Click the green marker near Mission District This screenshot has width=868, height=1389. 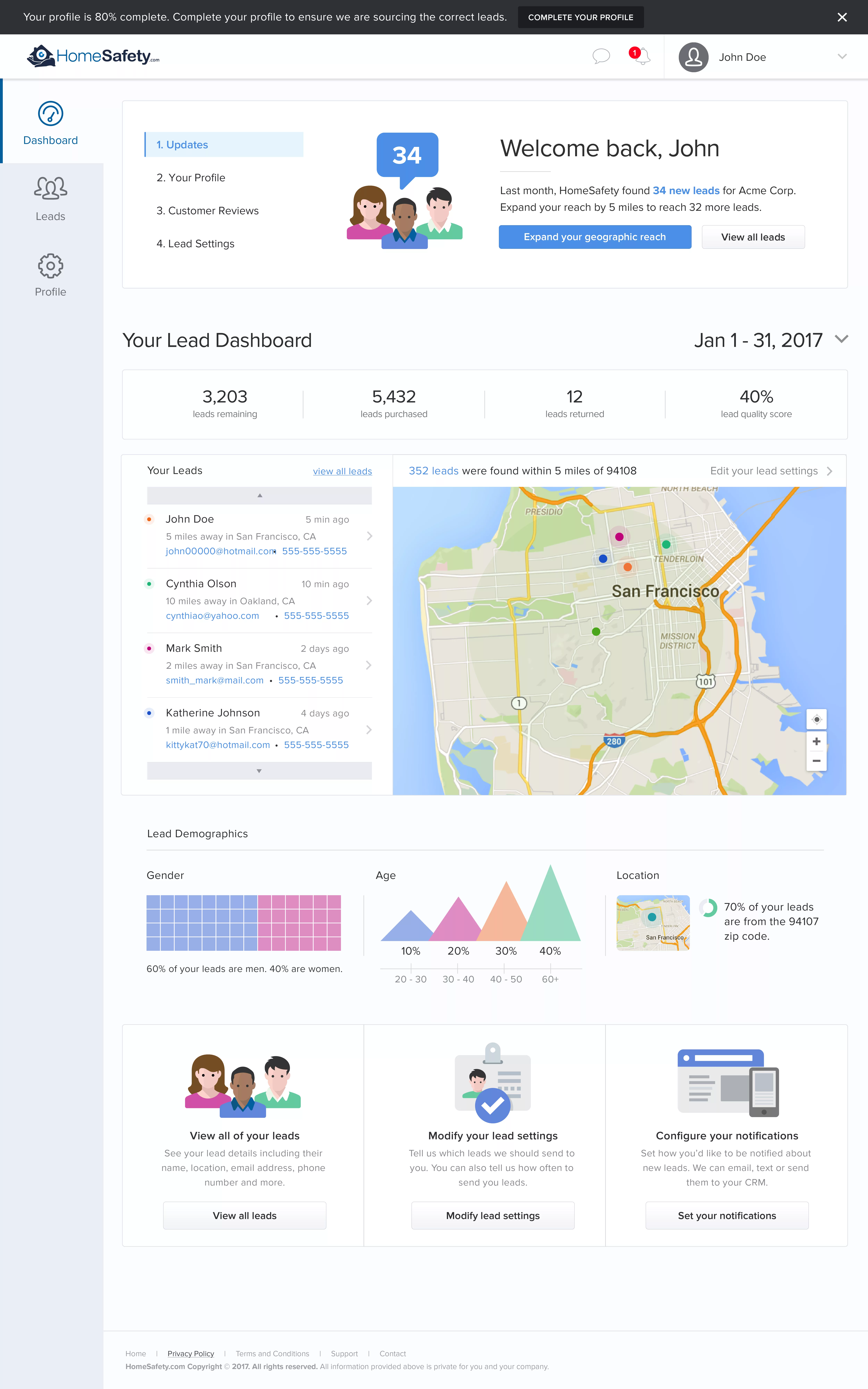[596, 631]
